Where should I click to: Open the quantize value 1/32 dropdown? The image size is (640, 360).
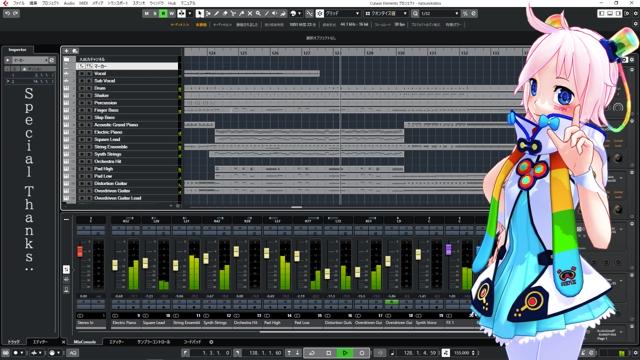tap(440, 13)
